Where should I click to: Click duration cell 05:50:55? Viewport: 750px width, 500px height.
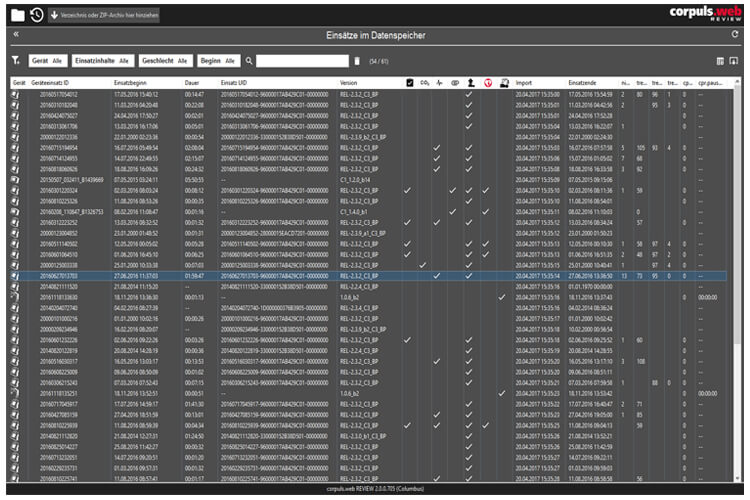click(x=194, y=180)
